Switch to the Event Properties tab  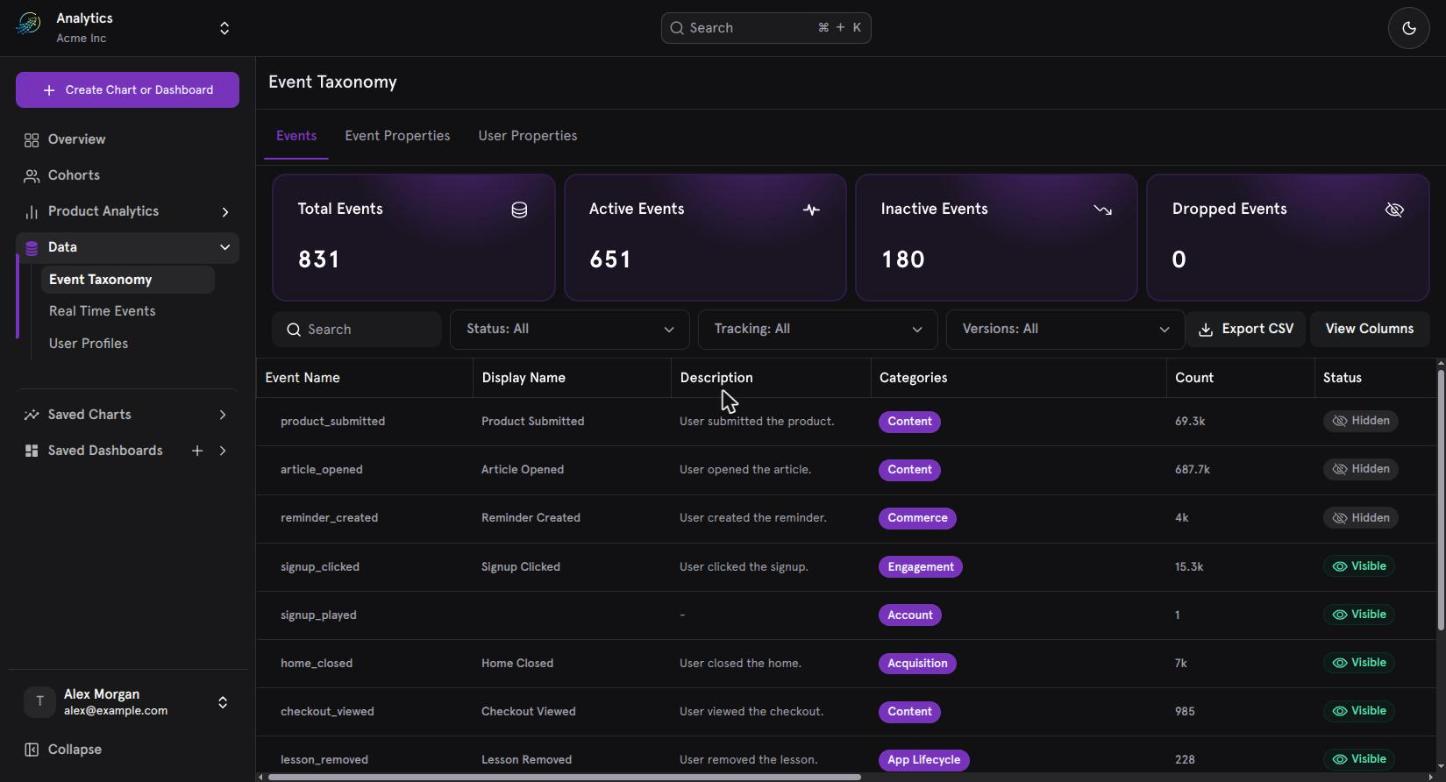pyautogui.click(x=397, y=136)
